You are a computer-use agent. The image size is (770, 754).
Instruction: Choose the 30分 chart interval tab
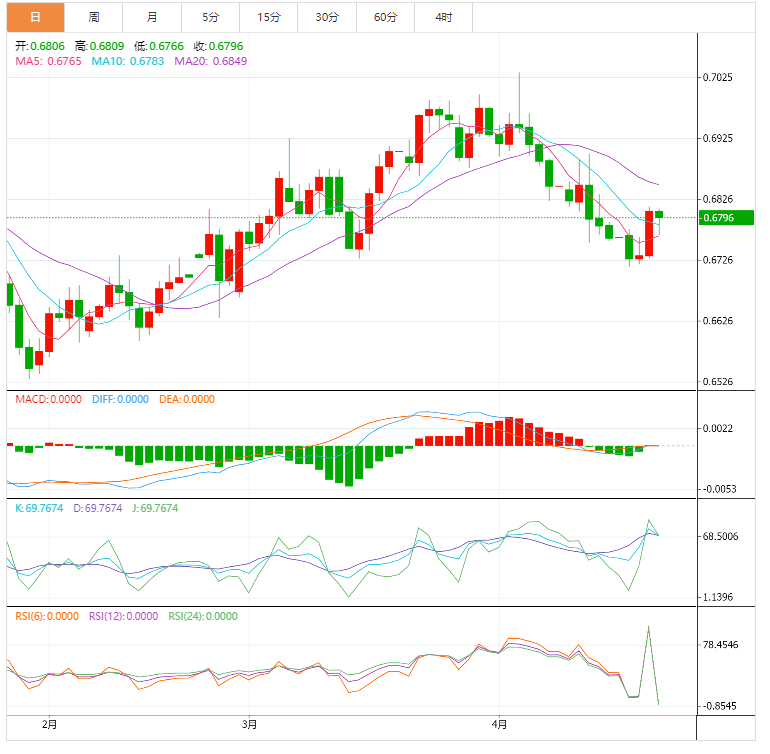(x=326, y=17)
